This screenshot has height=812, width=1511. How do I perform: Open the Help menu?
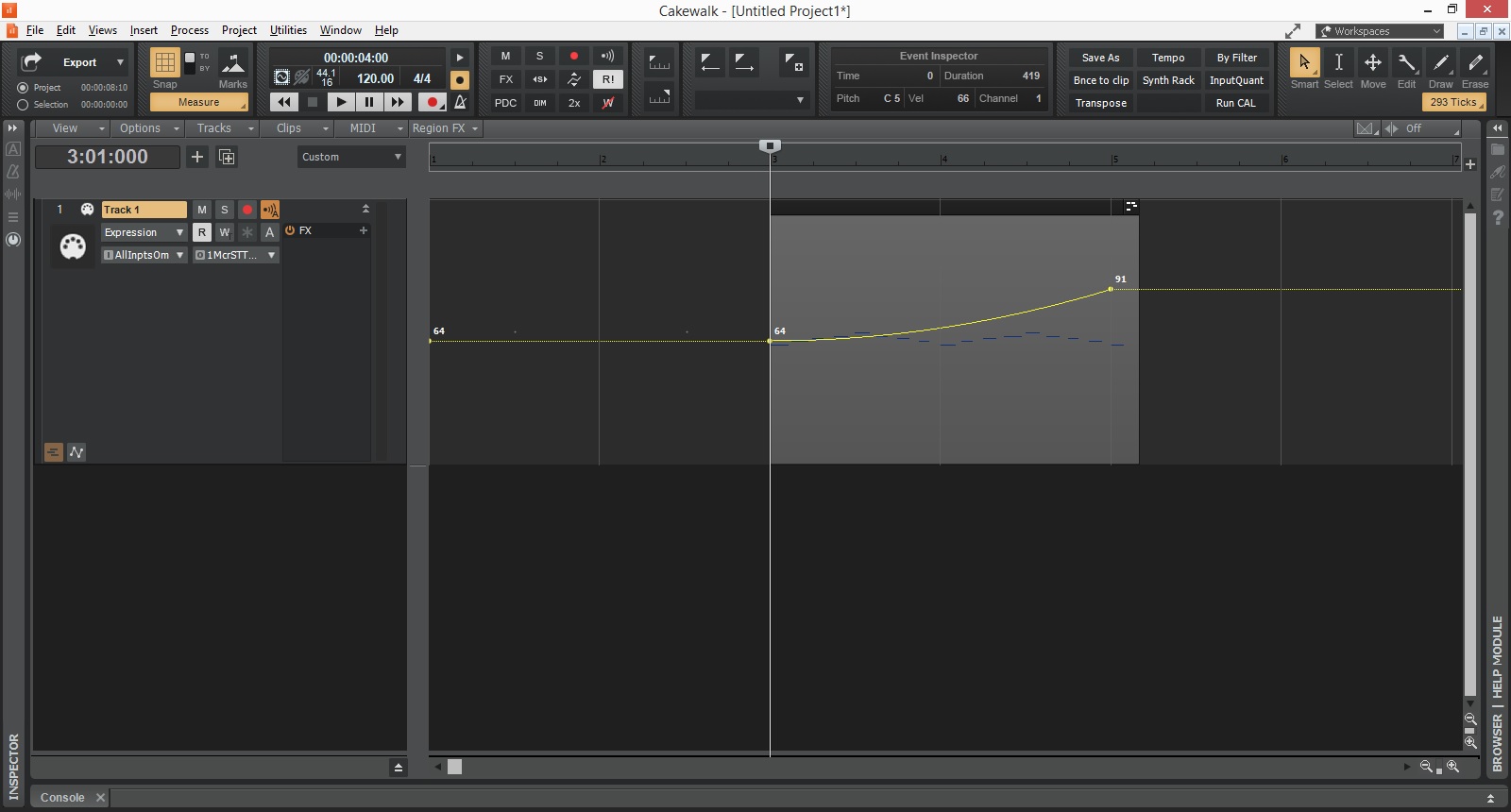386,30
